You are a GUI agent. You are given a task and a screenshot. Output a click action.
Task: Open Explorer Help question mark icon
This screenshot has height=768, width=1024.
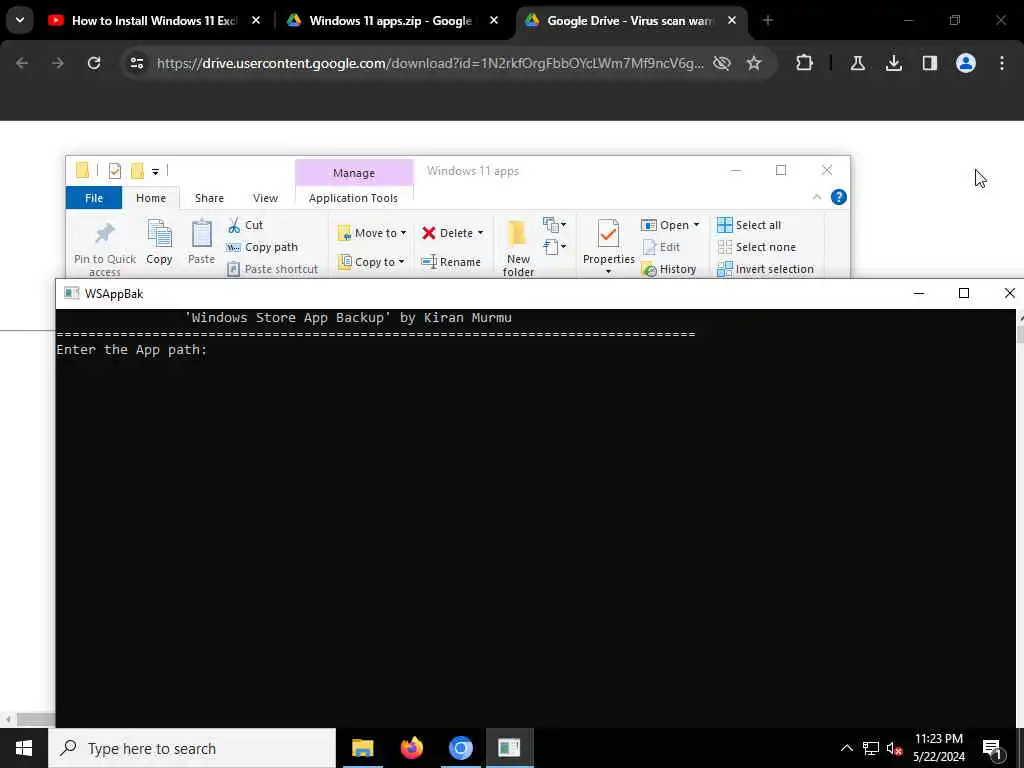(x=839, y=197)
